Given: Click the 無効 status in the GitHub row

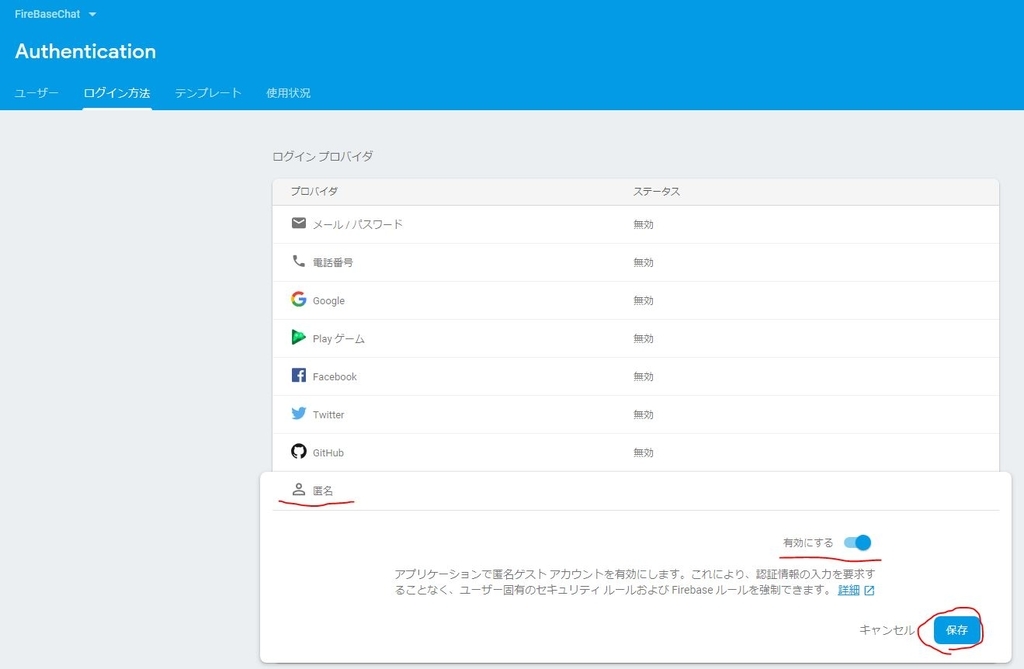Looking at the screenshot, I should pos(643,452).
